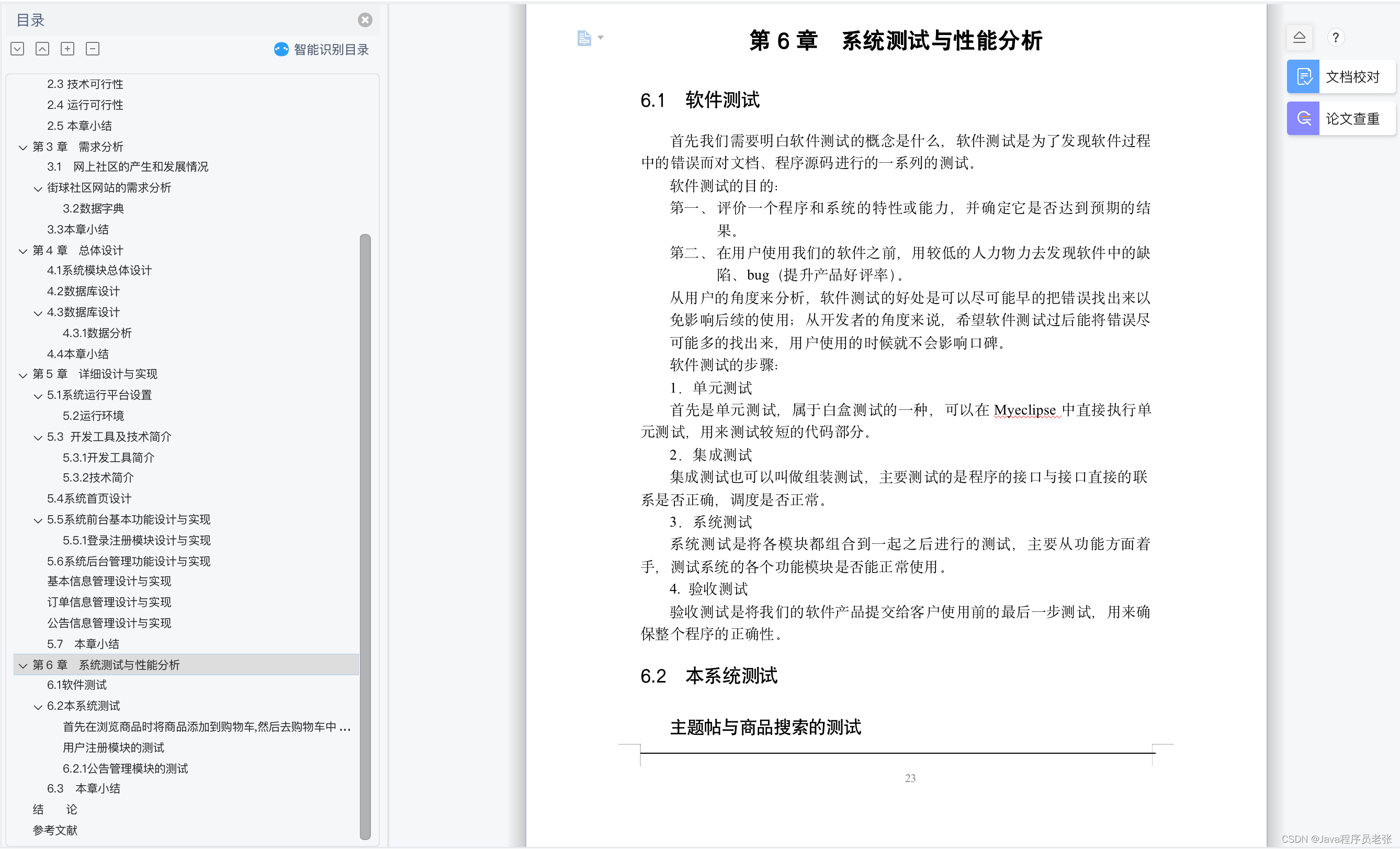Collapse 街球社区网站的需求分析 chevron
Viewport: 1400px width, 849px height.
click(x=38, y=188)
